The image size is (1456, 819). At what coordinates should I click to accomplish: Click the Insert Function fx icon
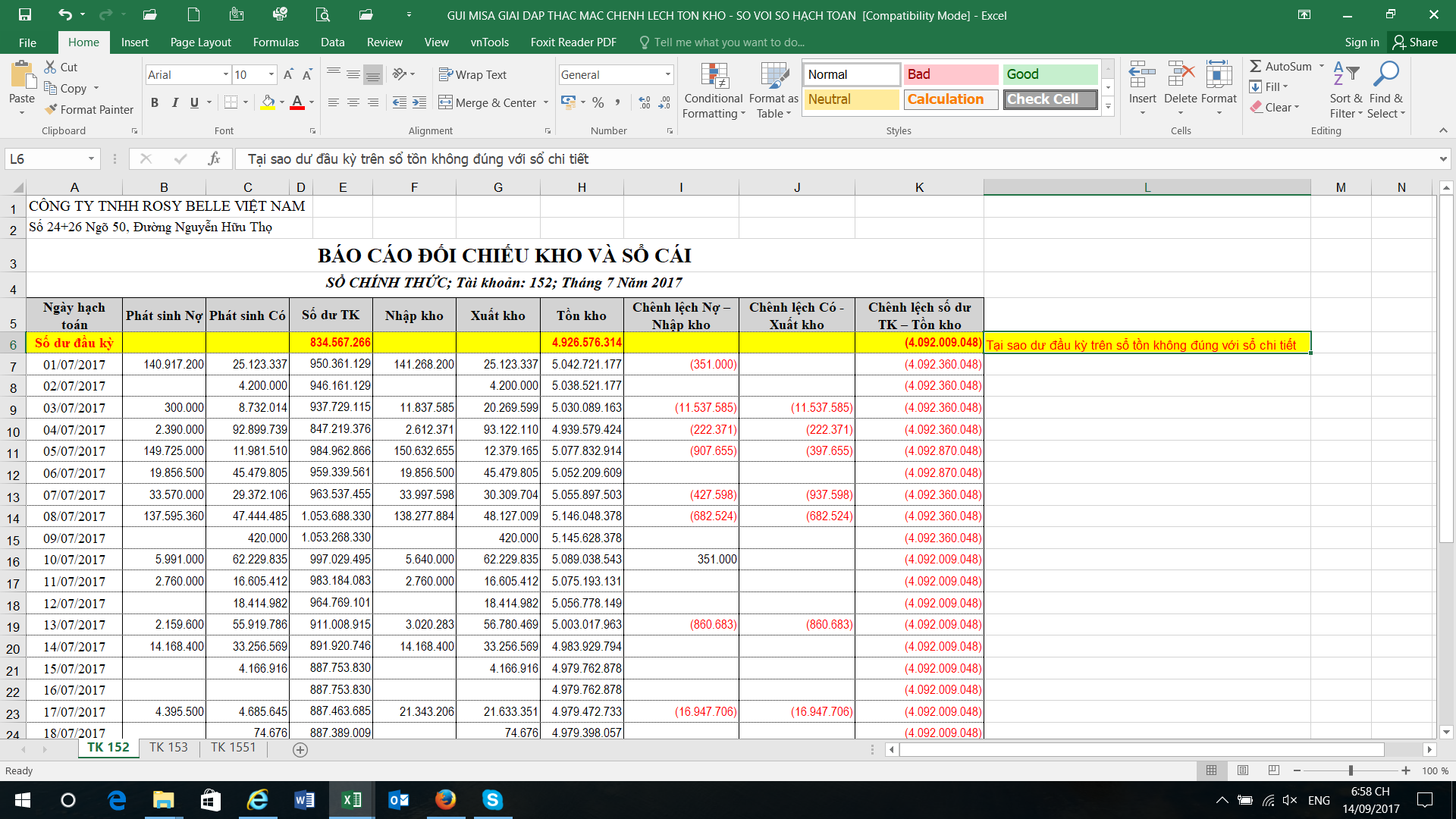pos(215,158)
